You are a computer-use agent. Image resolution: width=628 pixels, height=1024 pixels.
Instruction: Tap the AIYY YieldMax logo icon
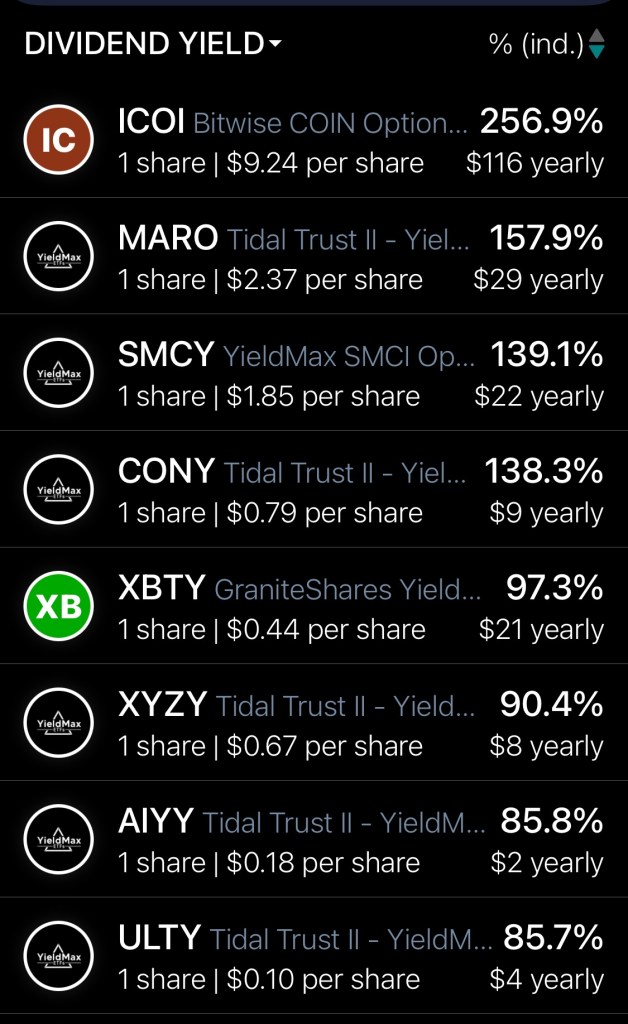(x=58, y=840)
